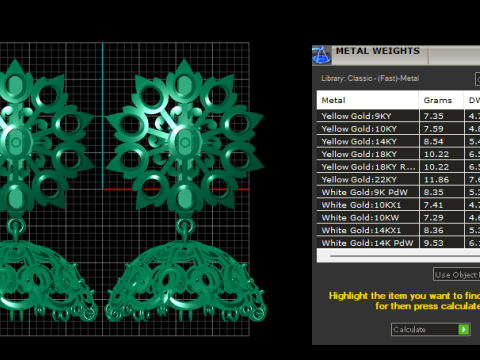Click the green arrow on Calculate button
Screen dimensions: 480x360
(464, 330)
